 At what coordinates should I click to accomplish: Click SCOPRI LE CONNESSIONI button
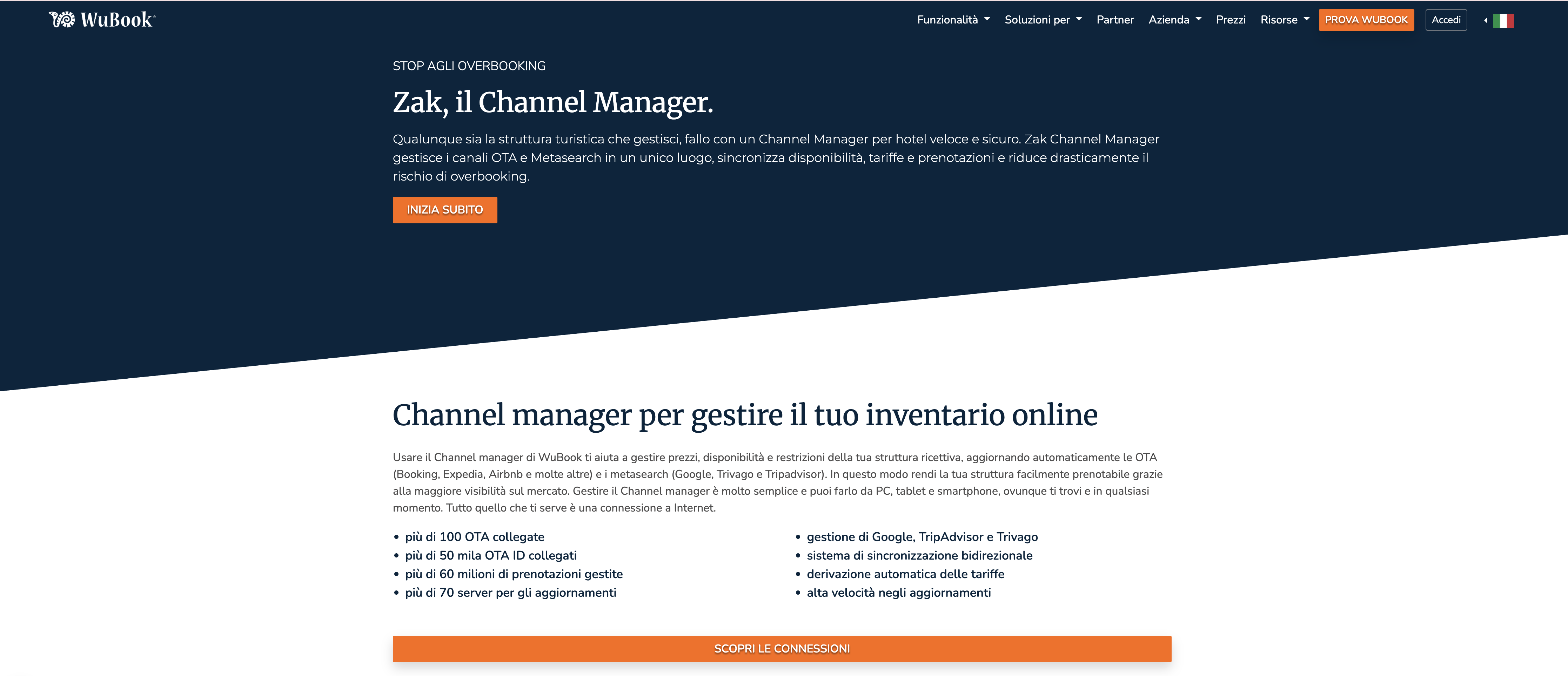(782, 649)
